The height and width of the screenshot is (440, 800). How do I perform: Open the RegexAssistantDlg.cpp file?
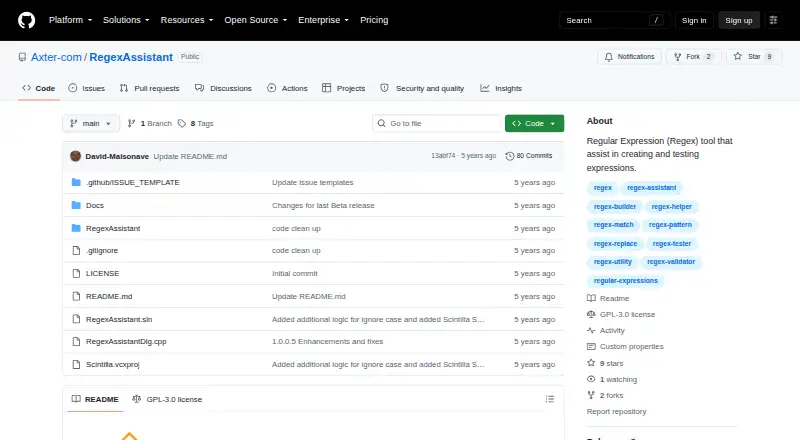(126, 341)
